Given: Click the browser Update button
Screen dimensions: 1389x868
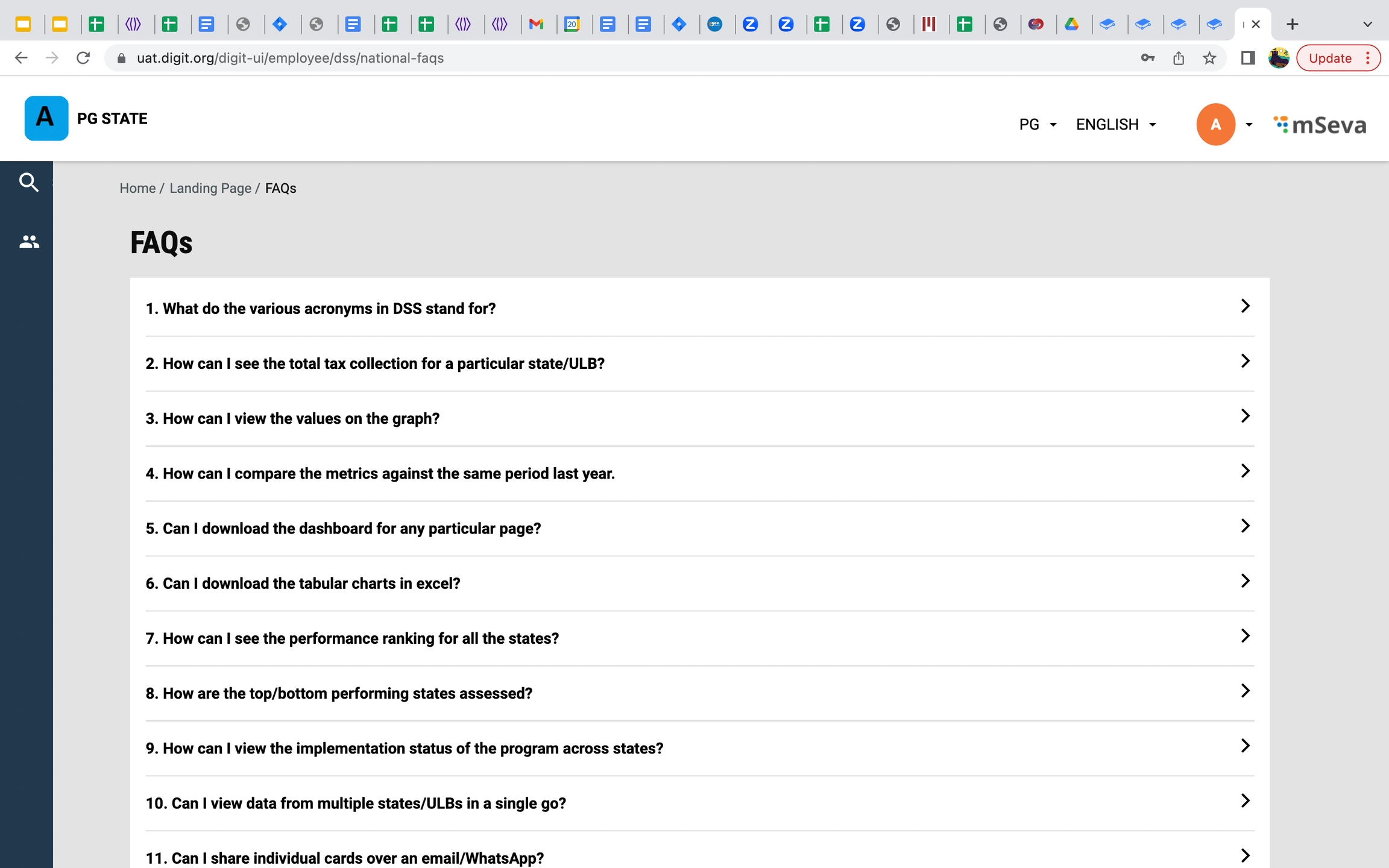Looking at the screenshot, I should [1331, 58].
